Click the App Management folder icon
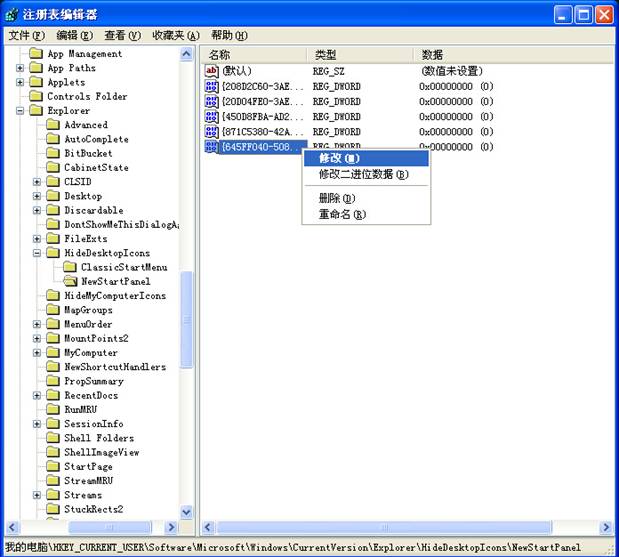Viewport: 619px width, 557px height. coord(36,53)
